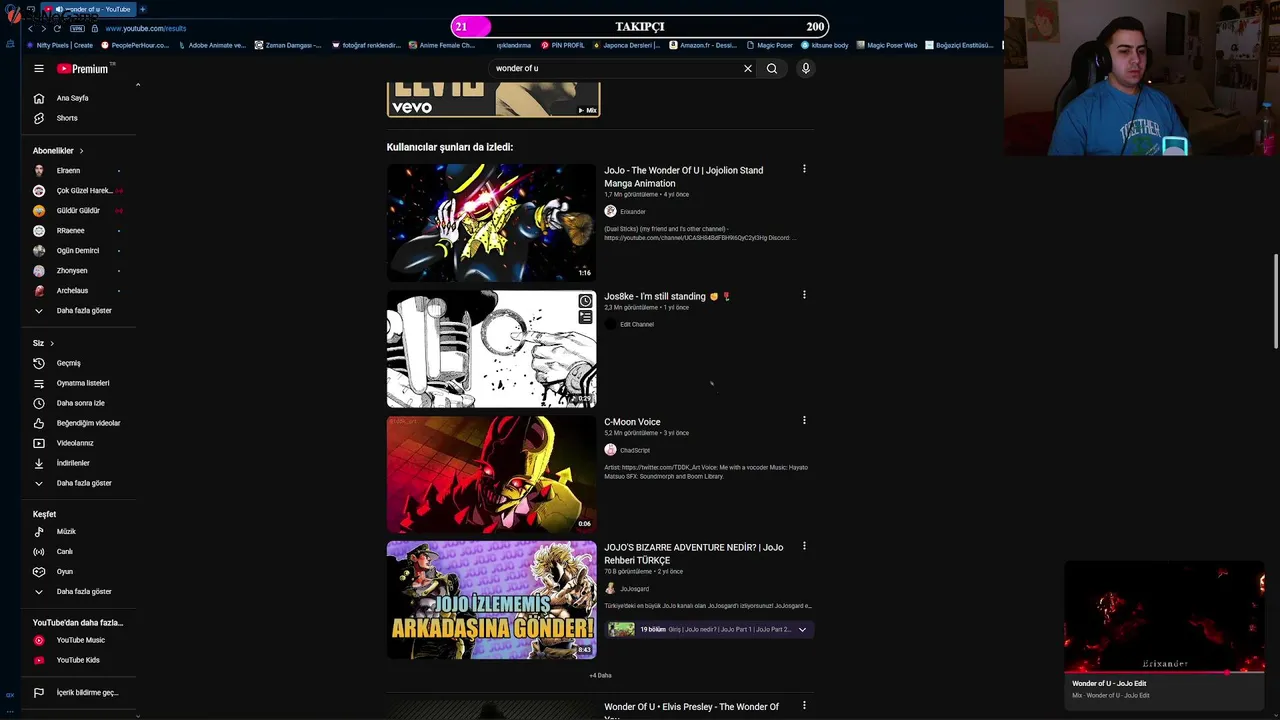Open JoJosgard channel link
Image resolution: width=1280 pixels, height=720 pixels.
(x=634, y=589)
